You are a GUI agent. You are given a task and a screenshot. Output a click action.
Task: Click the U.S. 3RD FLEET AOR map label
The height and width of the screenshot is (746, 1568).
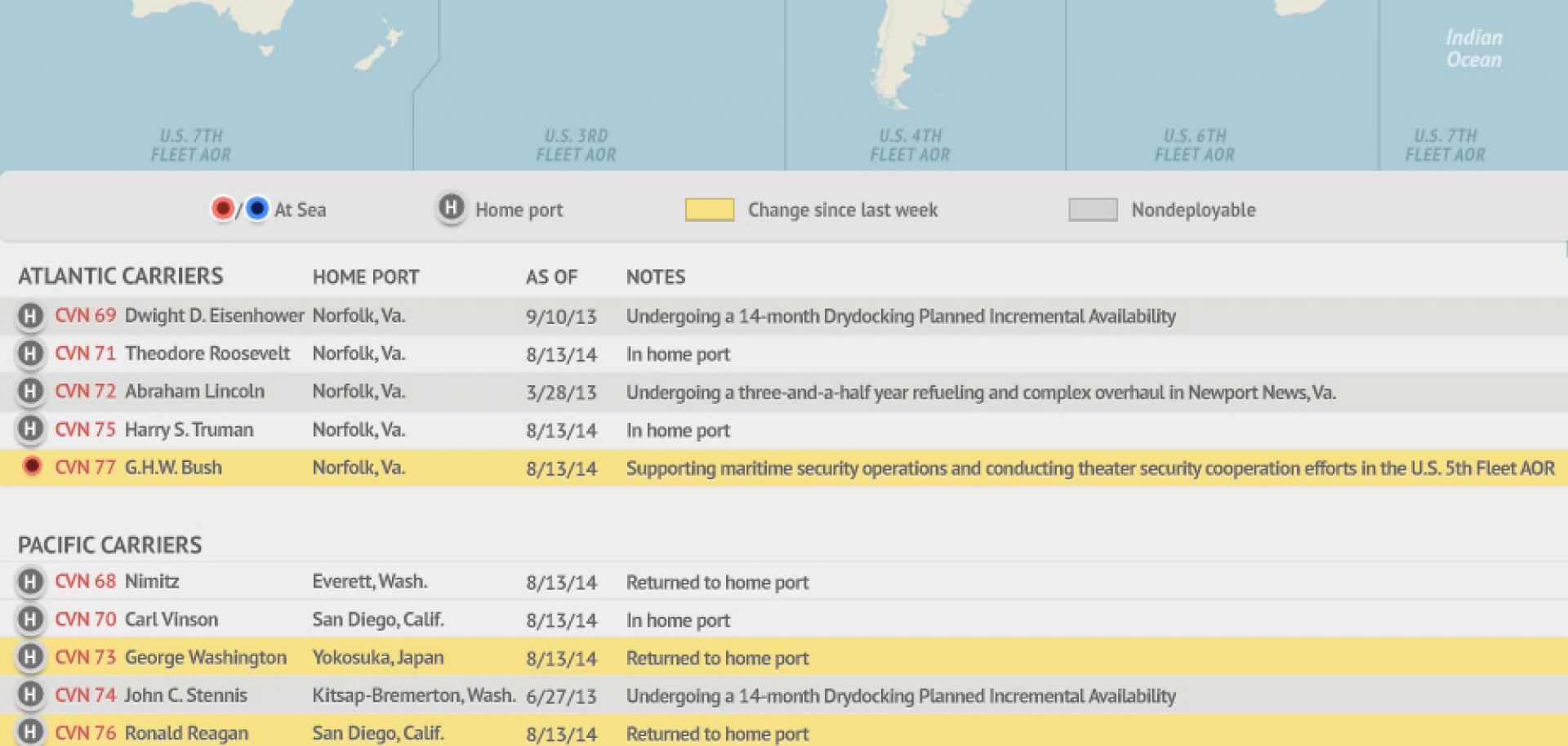pos(577,145)
